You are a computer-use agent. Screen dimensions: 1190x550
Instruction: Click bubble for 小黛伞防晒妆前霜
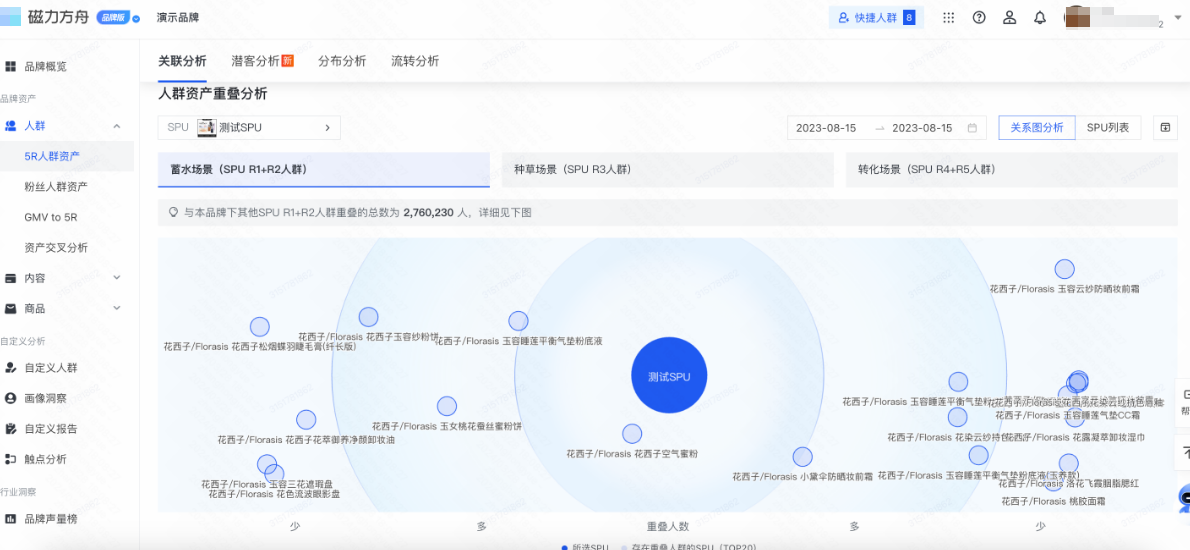(x=802, y=457)
